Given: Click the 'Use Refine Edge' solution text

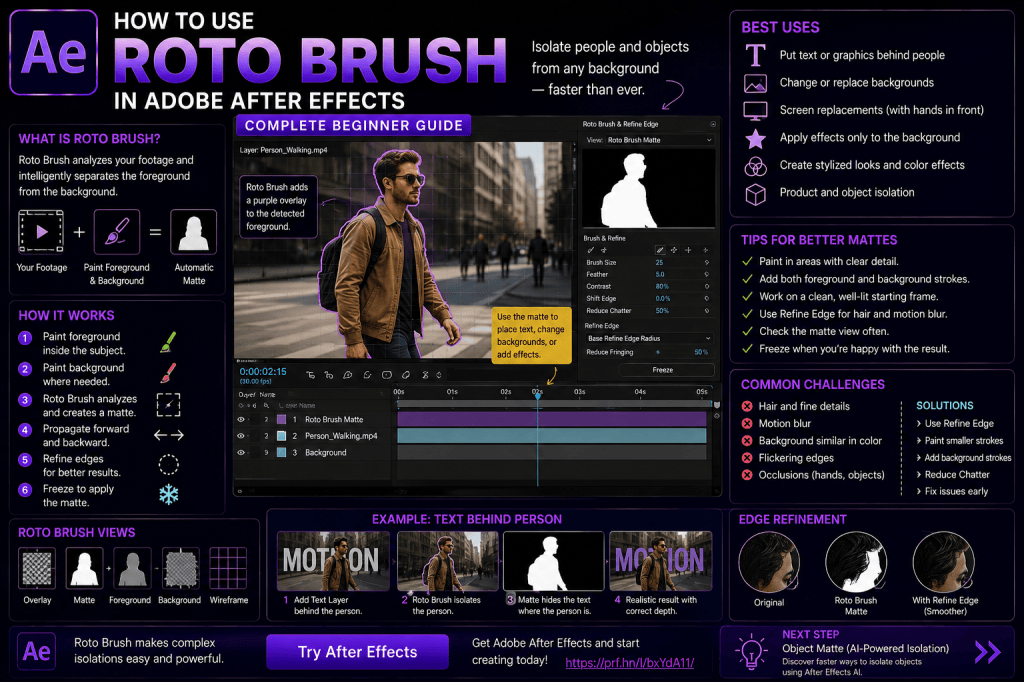Looking at the screenshot, I should [x=959, y=423].
